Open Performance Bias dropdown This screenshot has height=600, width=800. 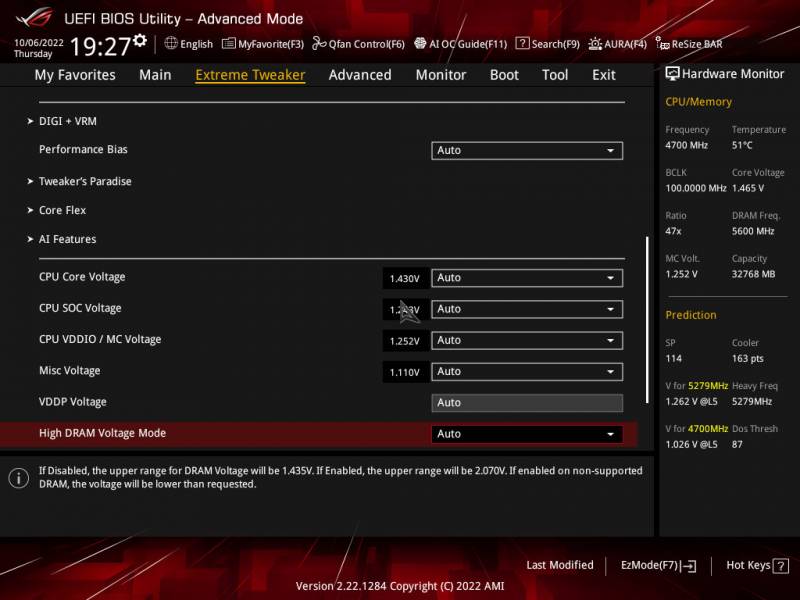point(527,151)
